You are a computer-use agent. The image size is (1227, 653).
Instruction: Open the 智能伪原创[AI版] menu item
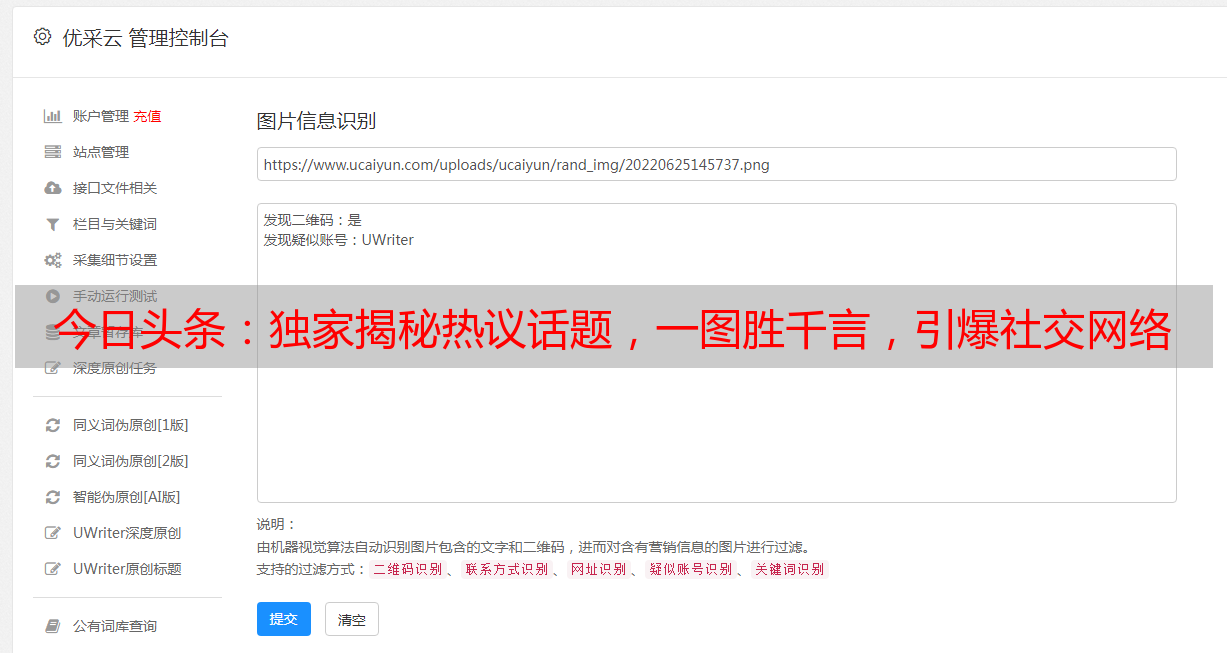click(127, 497)
